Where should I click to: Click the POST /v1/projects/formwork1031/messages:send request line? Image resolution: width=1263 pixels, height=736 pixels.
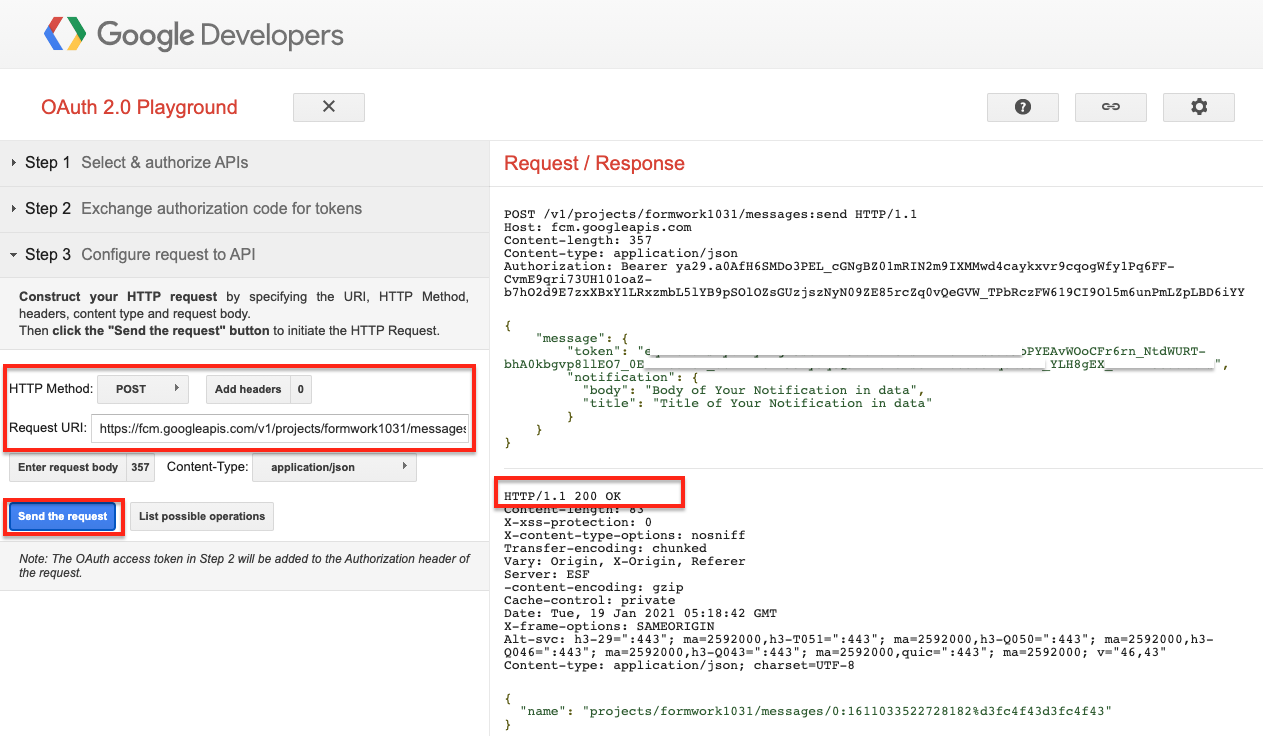(x=710, y=214)
